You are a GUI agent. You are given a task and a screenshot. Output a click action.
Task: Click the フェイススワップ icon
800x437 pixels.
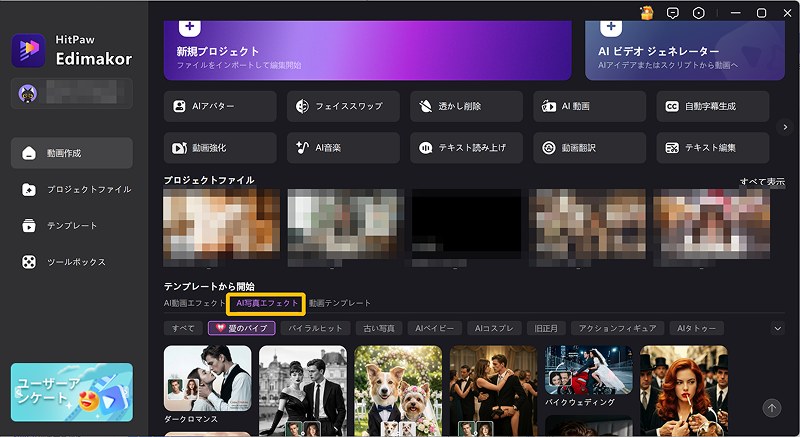[x=302, y=106]
